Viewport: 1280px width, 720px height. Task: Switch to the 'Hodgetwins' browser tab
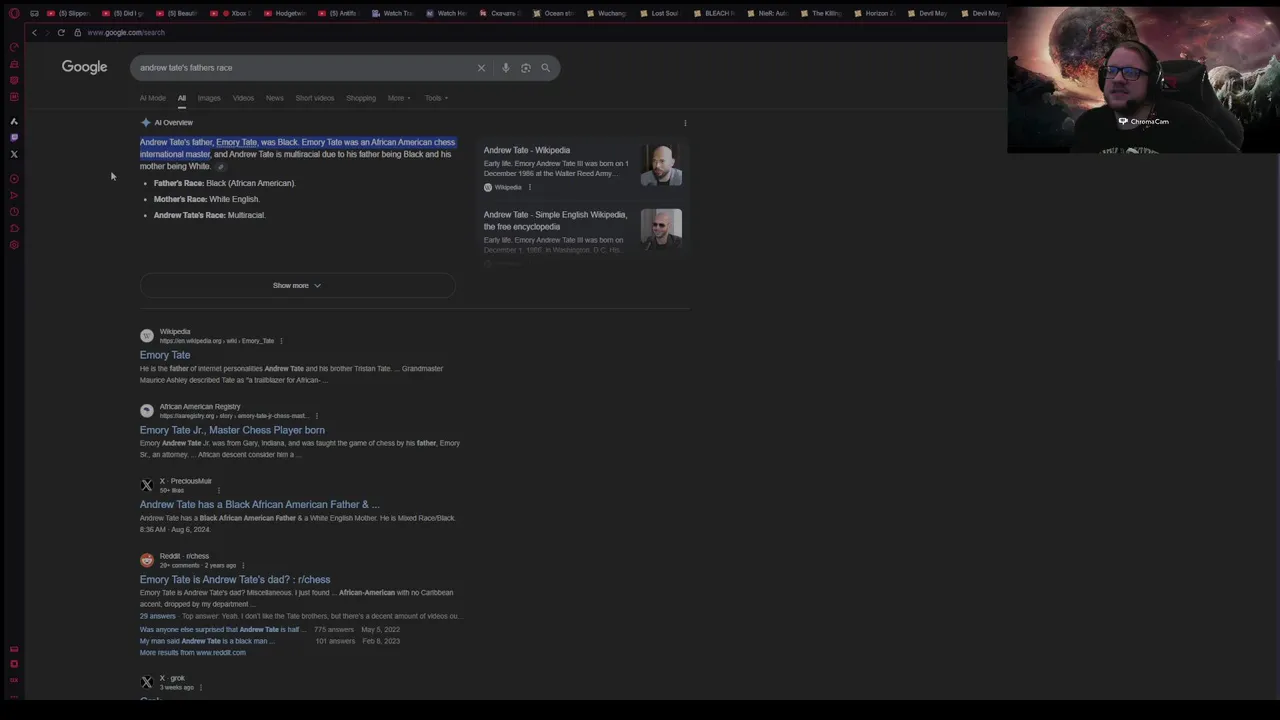click(284, 13)
